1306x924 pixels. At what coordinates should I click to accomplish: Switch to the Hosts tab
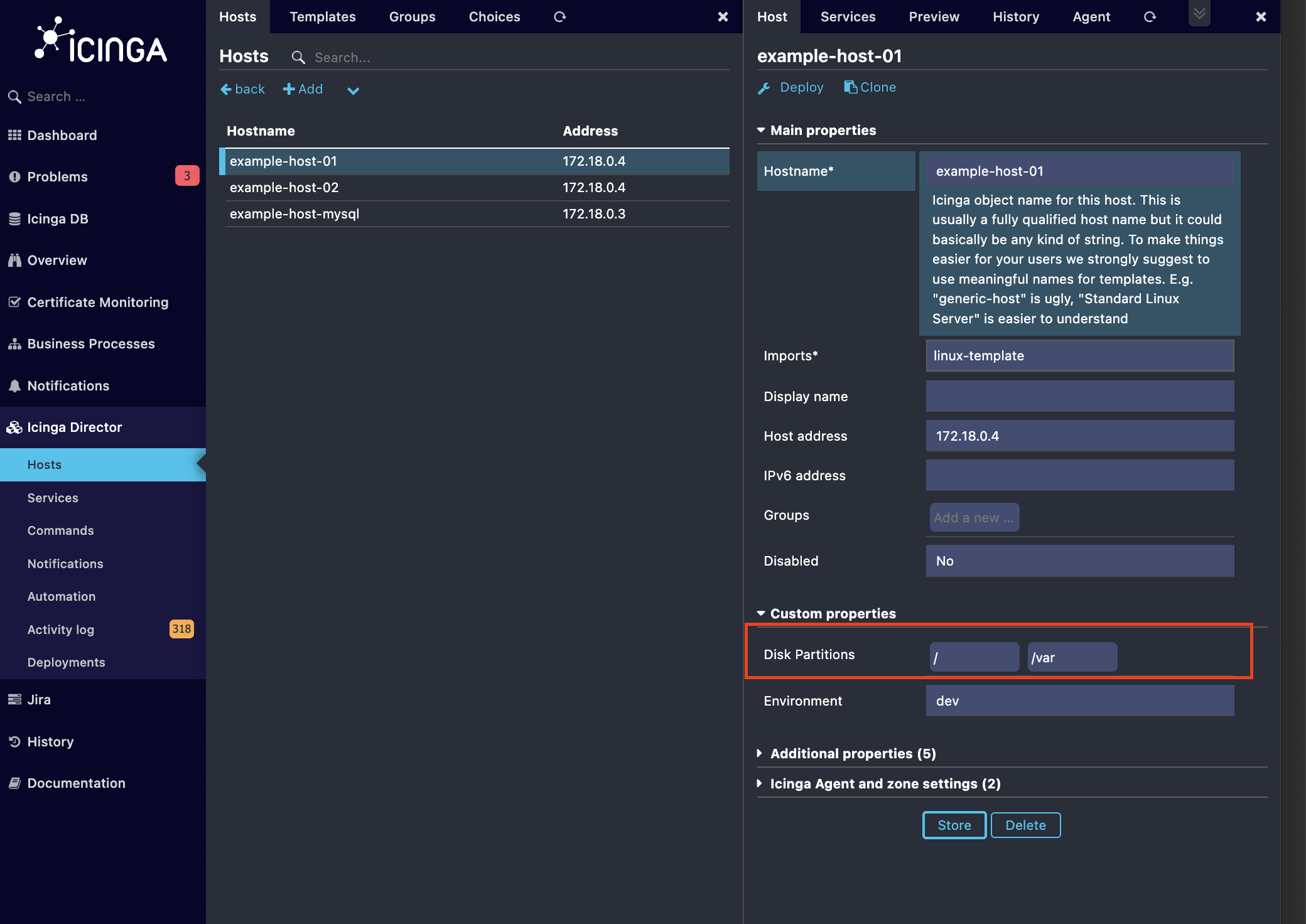coord(238,17)
